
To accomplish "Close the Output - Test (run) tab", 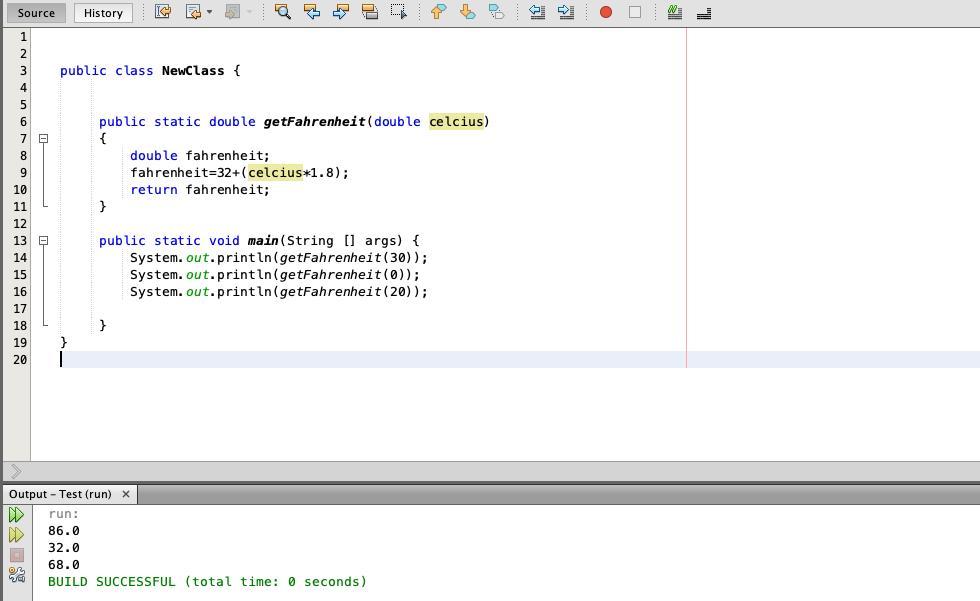I will (x=126, y=494).
